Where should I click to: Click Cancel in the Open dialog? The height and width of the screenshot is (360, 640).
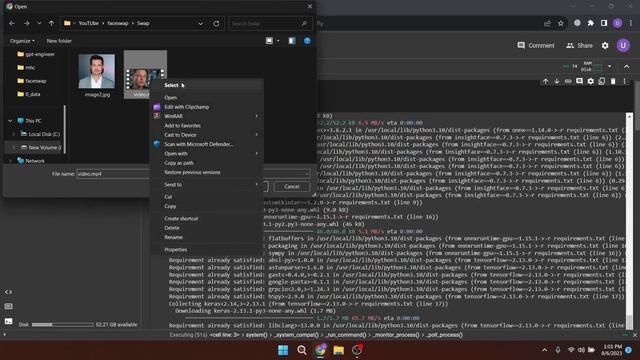(x=291, y=187)
